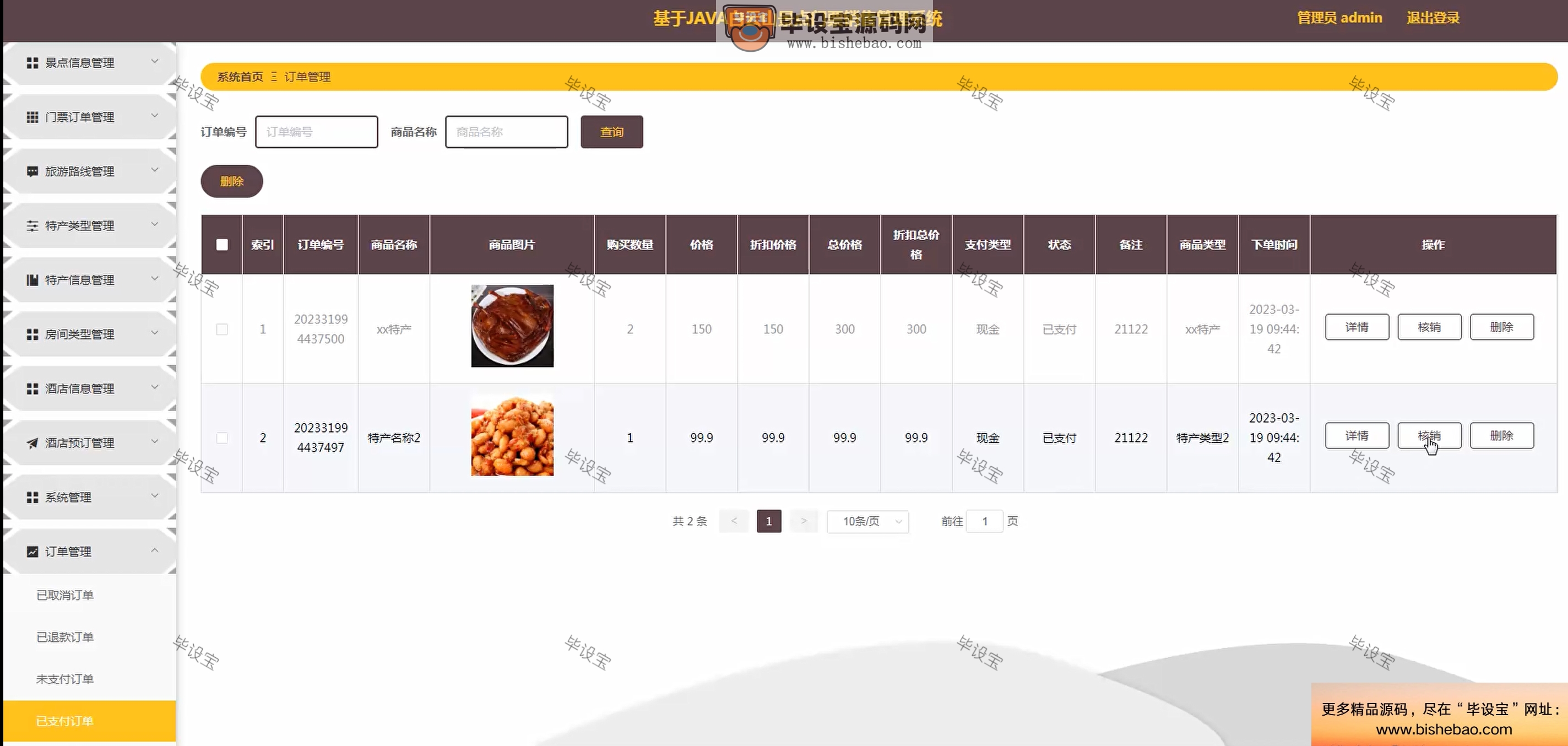Click the 特产类型2 cell in row two
This screenshot has height=746, width=1568.
click(x=1203, y=438)
